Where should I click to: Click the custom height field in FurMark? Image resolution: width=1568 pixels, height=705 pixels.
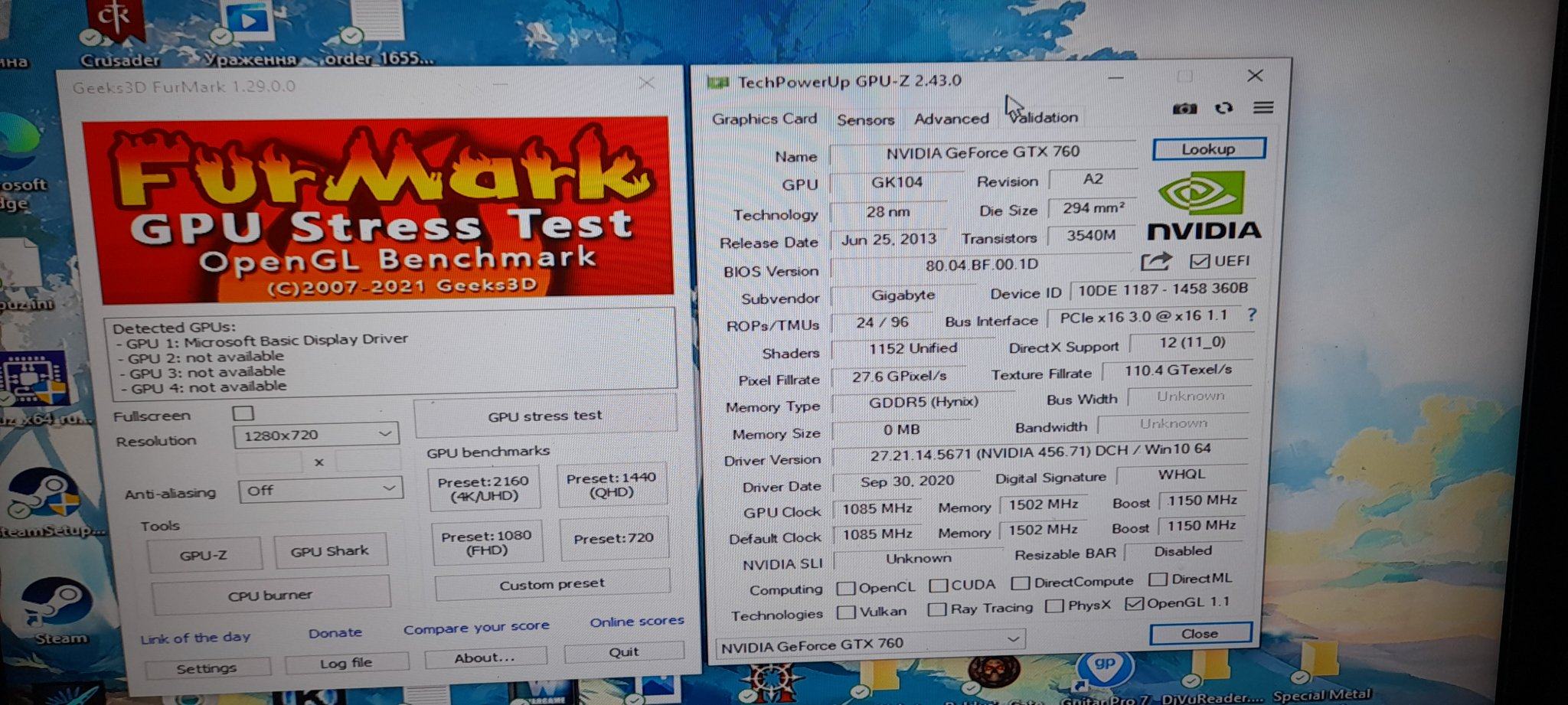click(368, 459)
